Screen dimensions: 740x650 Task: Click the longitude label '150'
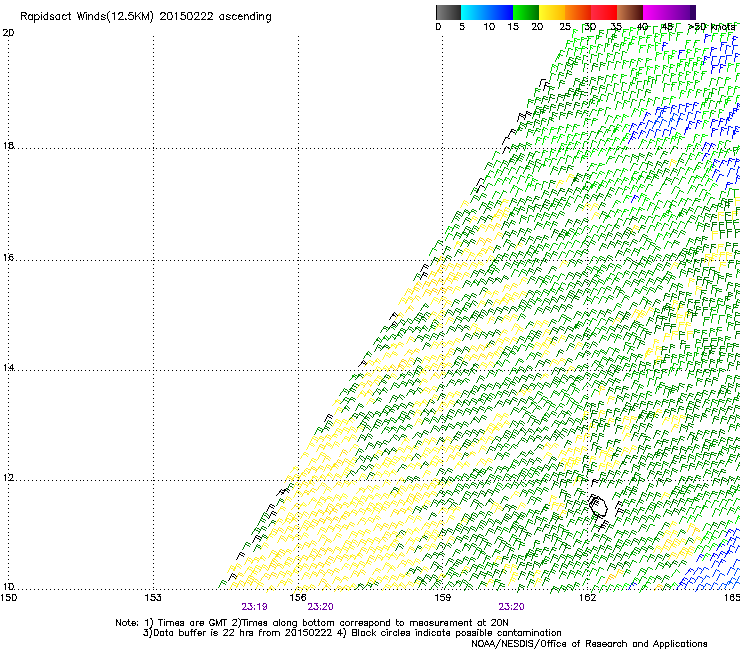pos(8,598)
